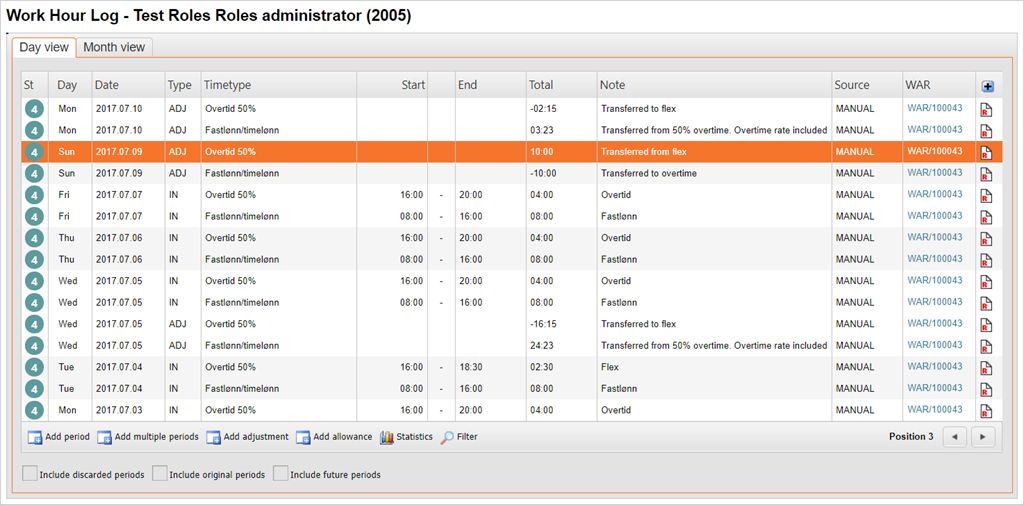Screen dimensions: 1024x505
Task: Enable Include discarded periods checkbox
Action: [30, 474]
